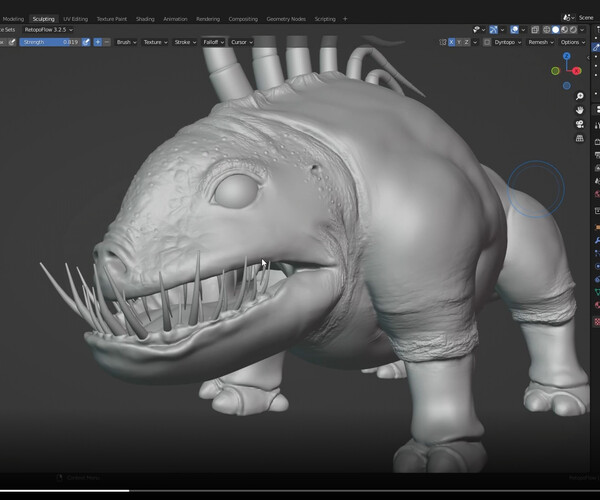Select wireframe viewport shading mode
The height and width of the screenshot is (500, 600).
tap(546, 30)
